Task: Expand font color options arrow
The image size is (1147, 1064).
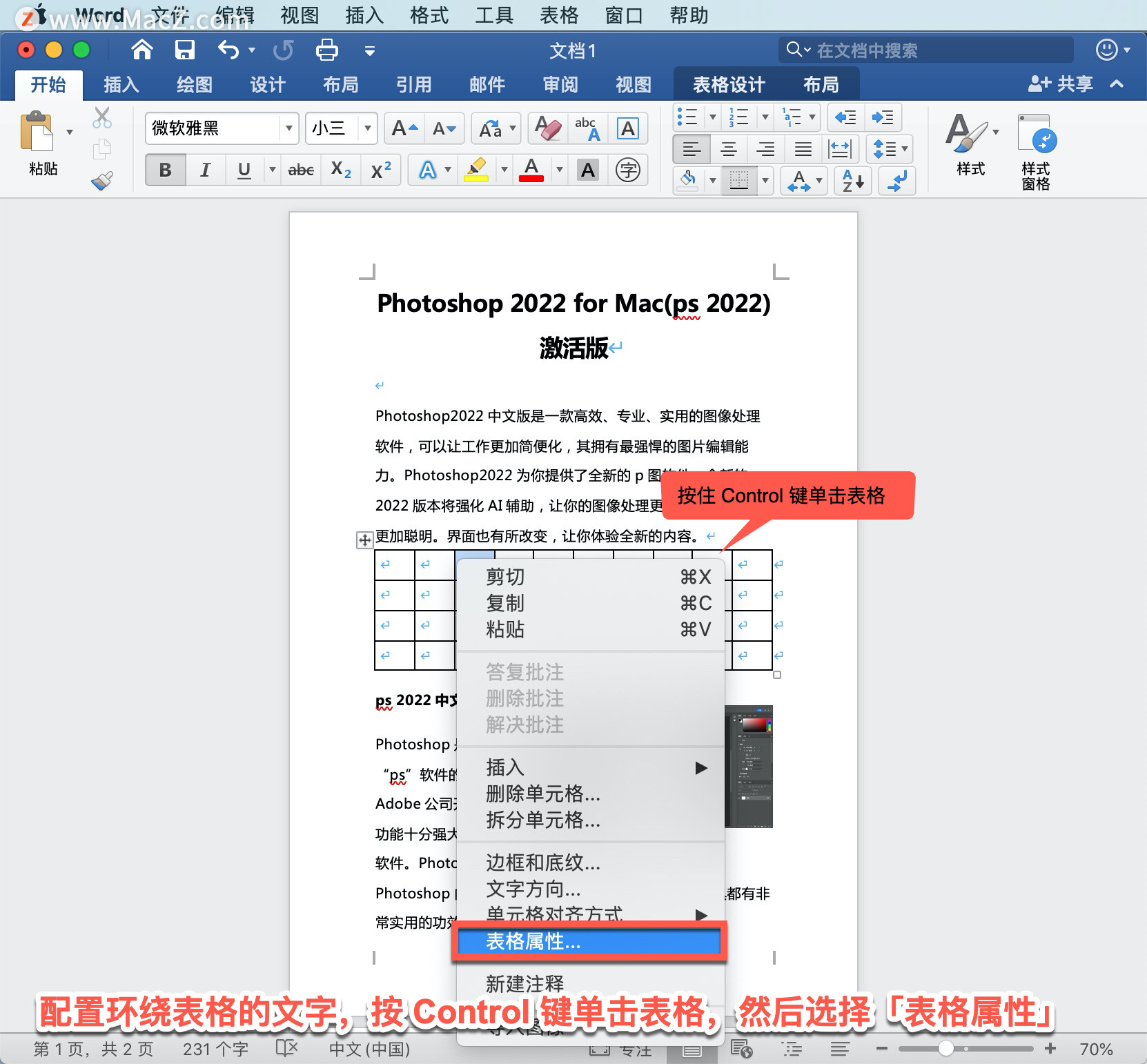Action: click(560, 170)
